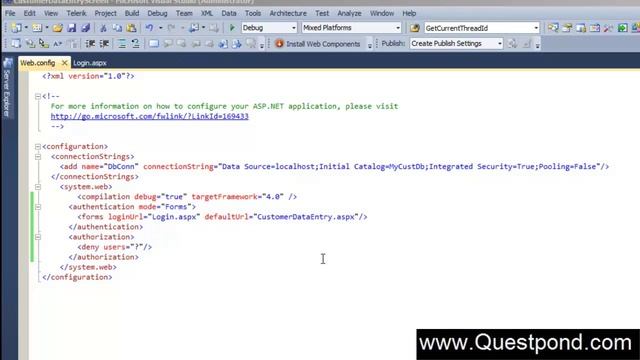
Task: Undo the last edit with Undo icon
Action: [x=149, y=28]
